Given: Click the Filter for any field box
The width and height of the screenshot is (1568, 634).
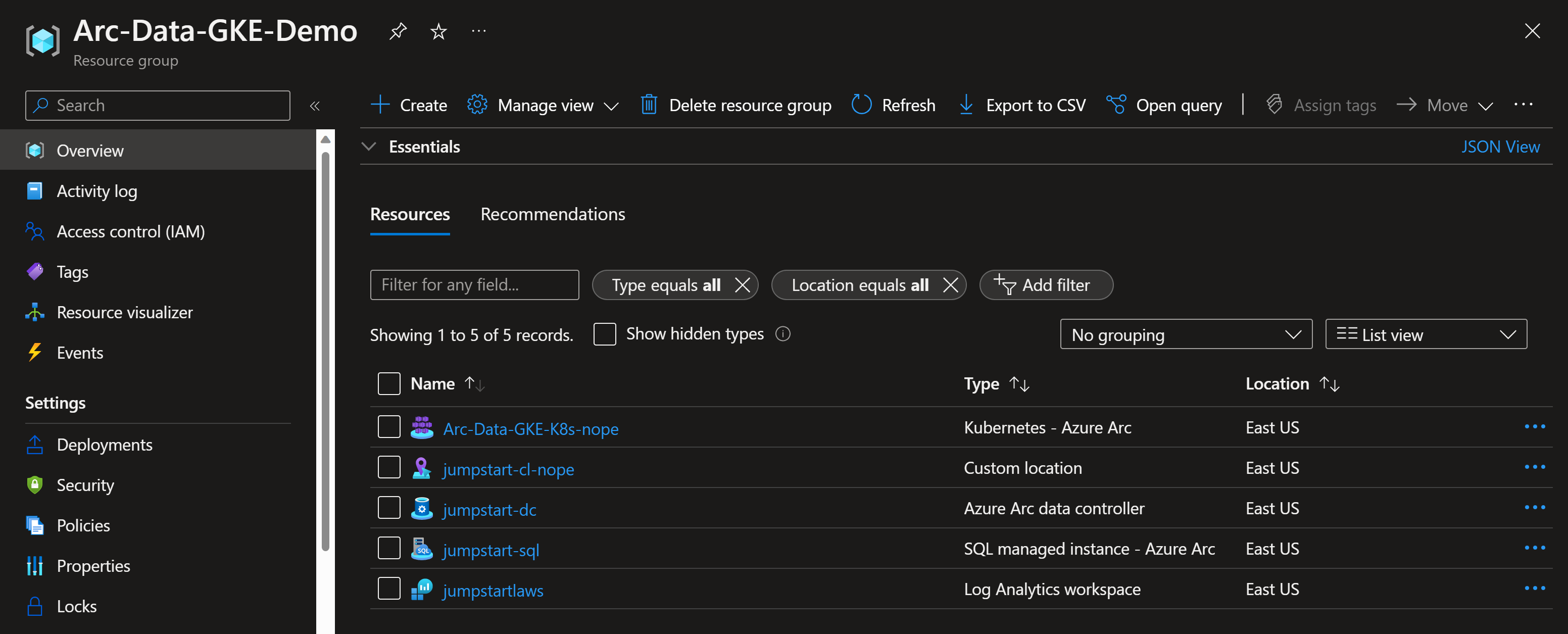Looking at the screenshot, I should point(474,285).
